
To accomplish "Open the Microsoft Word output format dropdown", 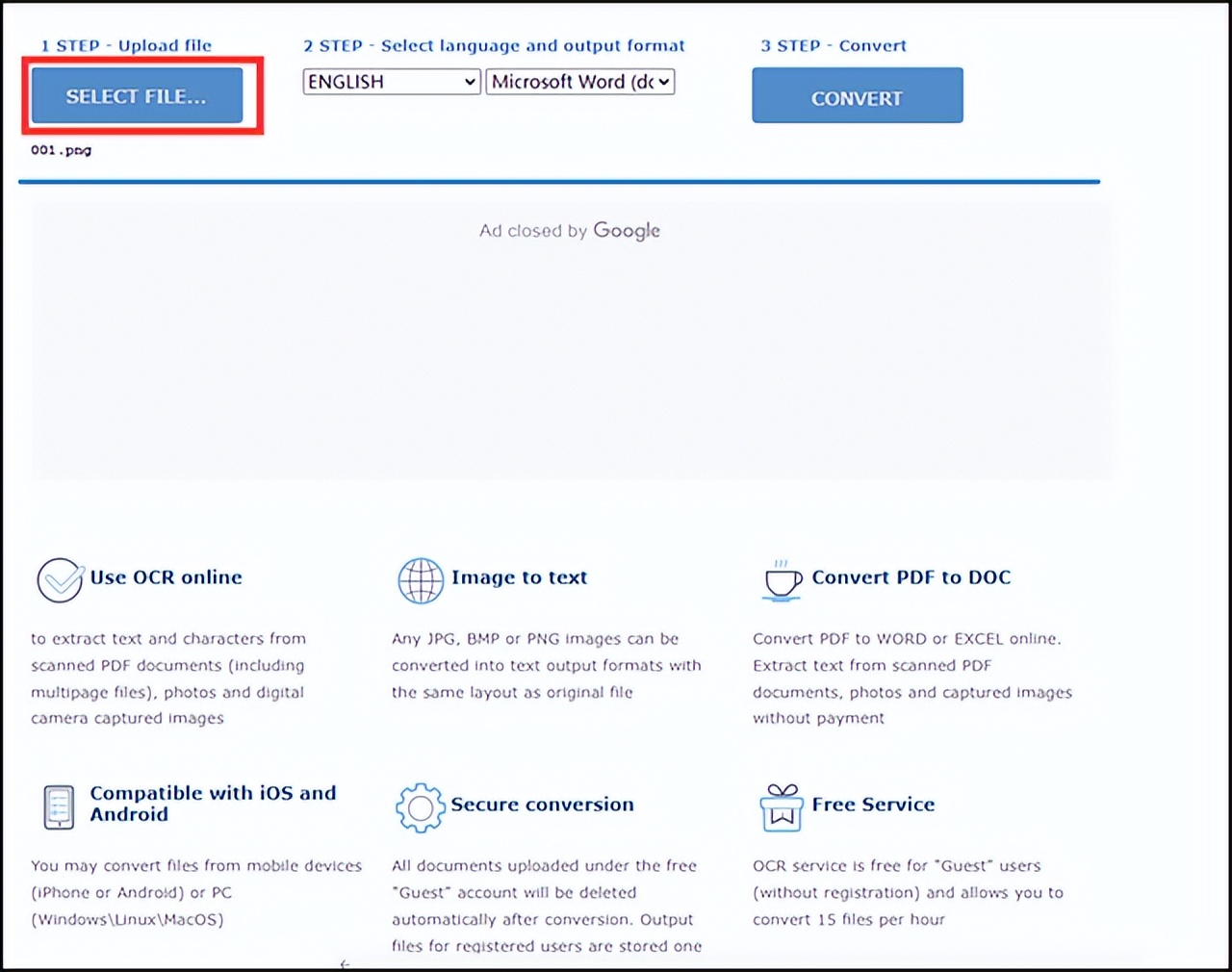I will [580, 82].
